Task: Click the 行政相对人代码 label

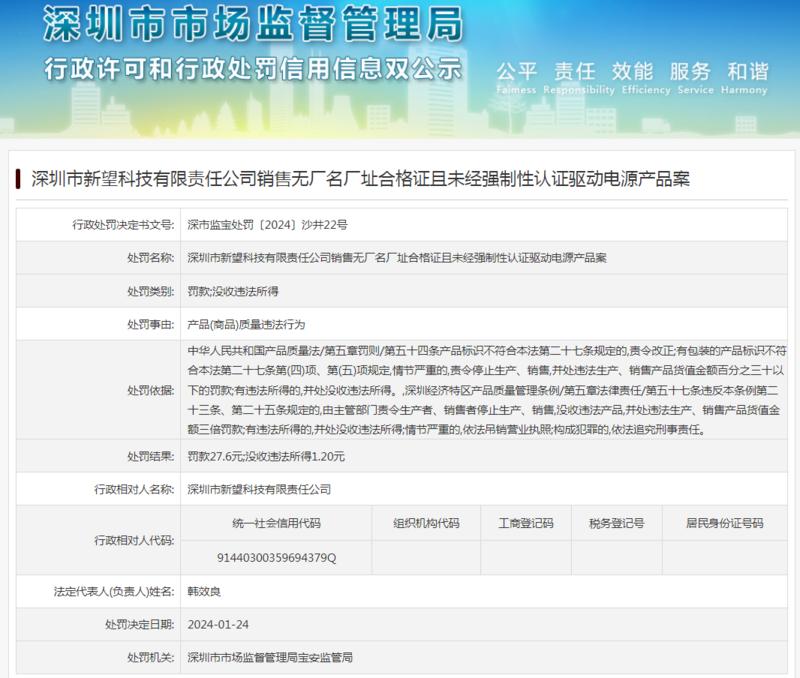Action: coord(134,540)
